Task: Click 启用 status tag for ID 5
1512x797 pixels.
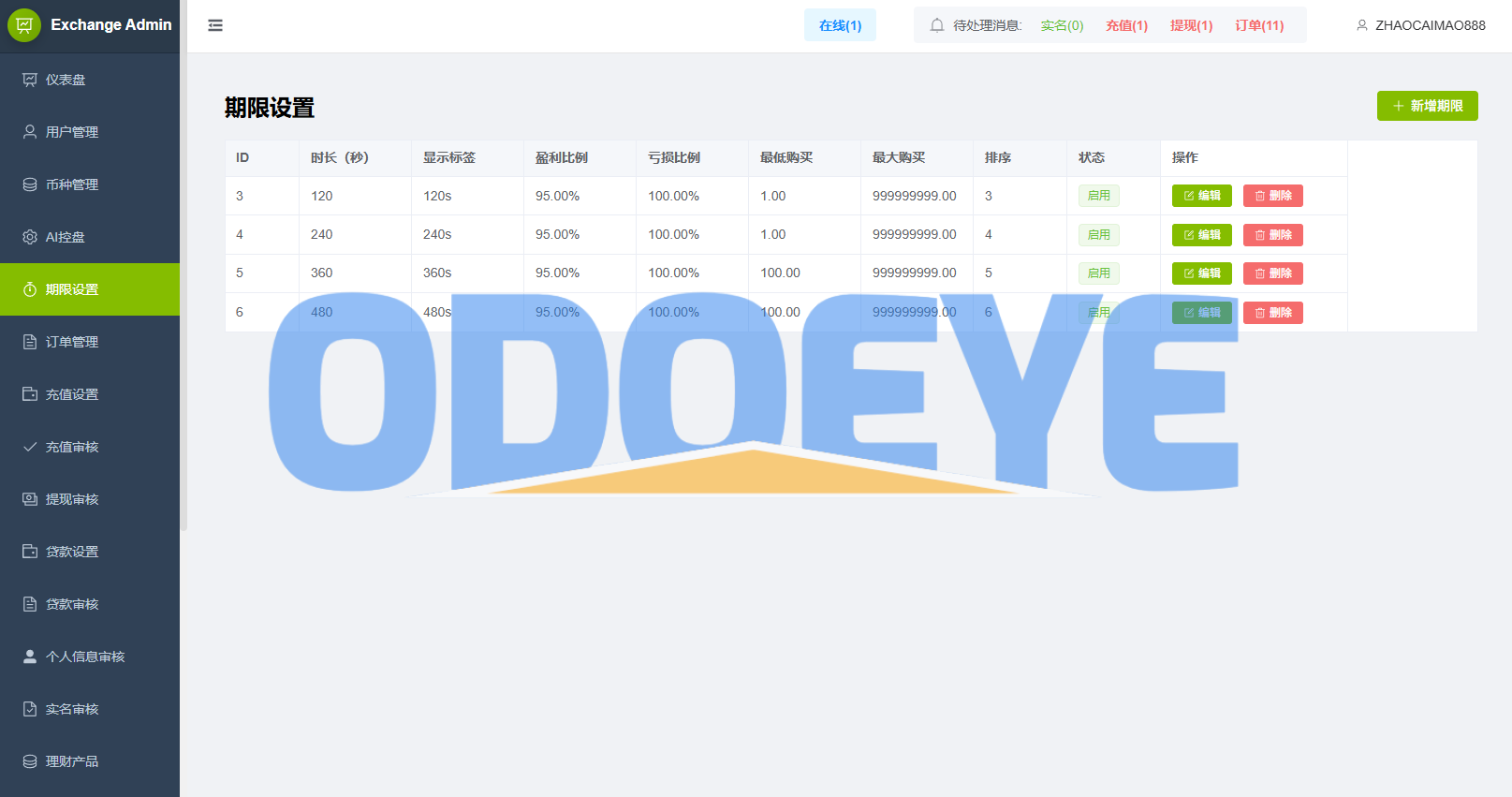Action: [1098, 273]
